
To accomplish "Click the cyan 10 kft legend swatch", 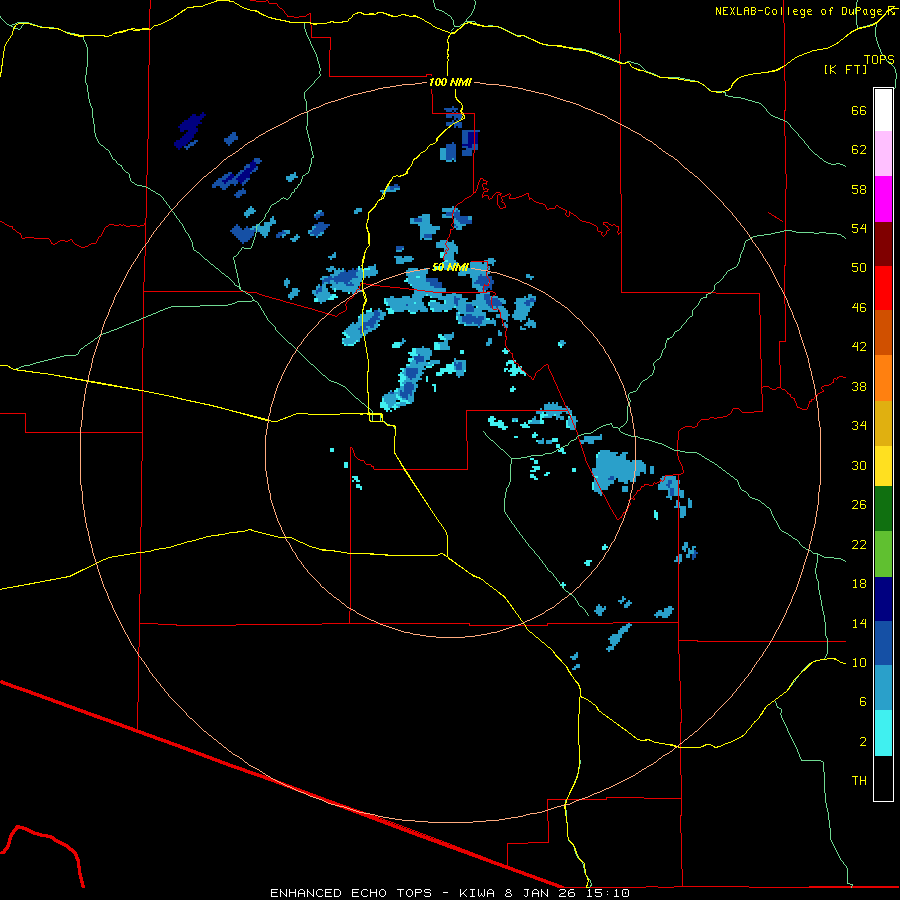I will (883, 733).
